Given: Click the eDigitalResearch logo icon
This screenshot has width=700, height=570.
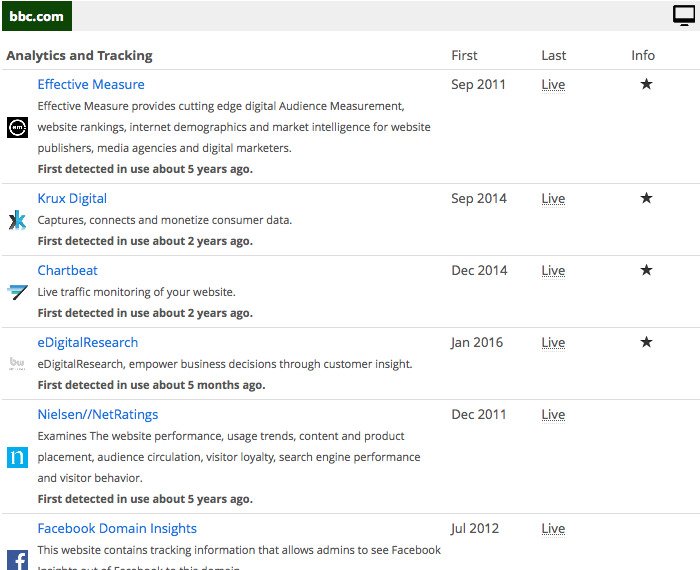Looking at the screenshot, I should [x=17, y=363].
